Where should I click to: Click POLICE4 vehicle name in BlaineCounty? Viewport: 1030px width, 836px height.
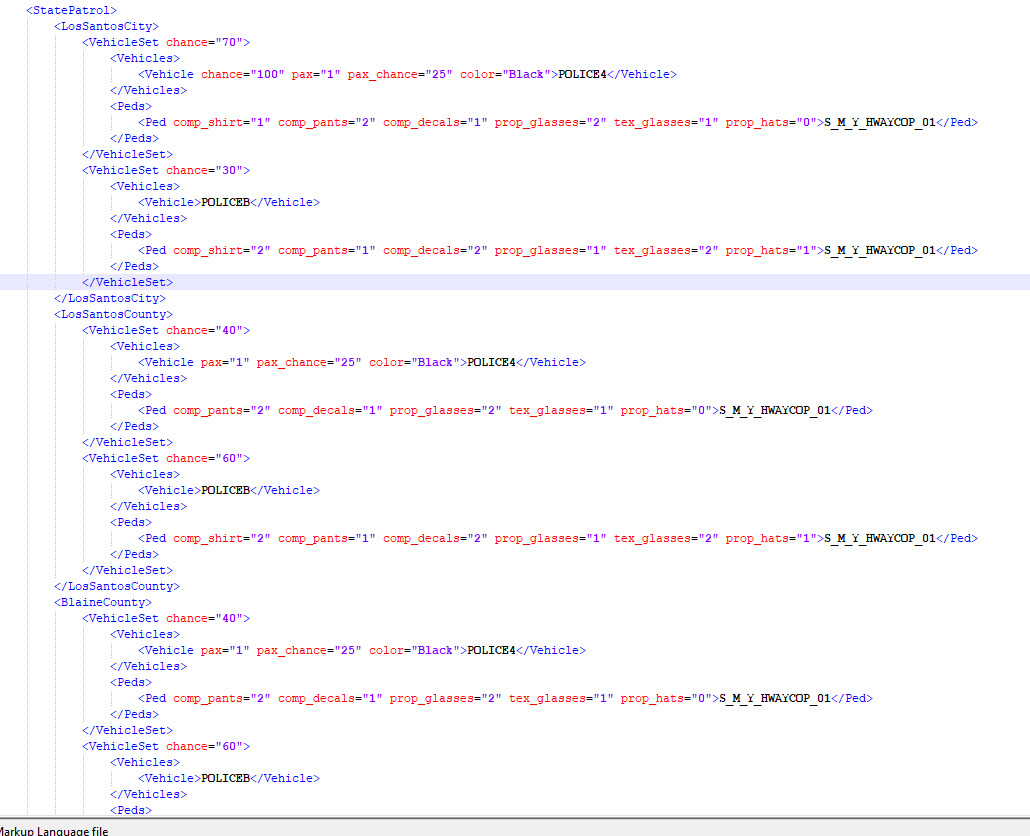[x=491, y=650]
